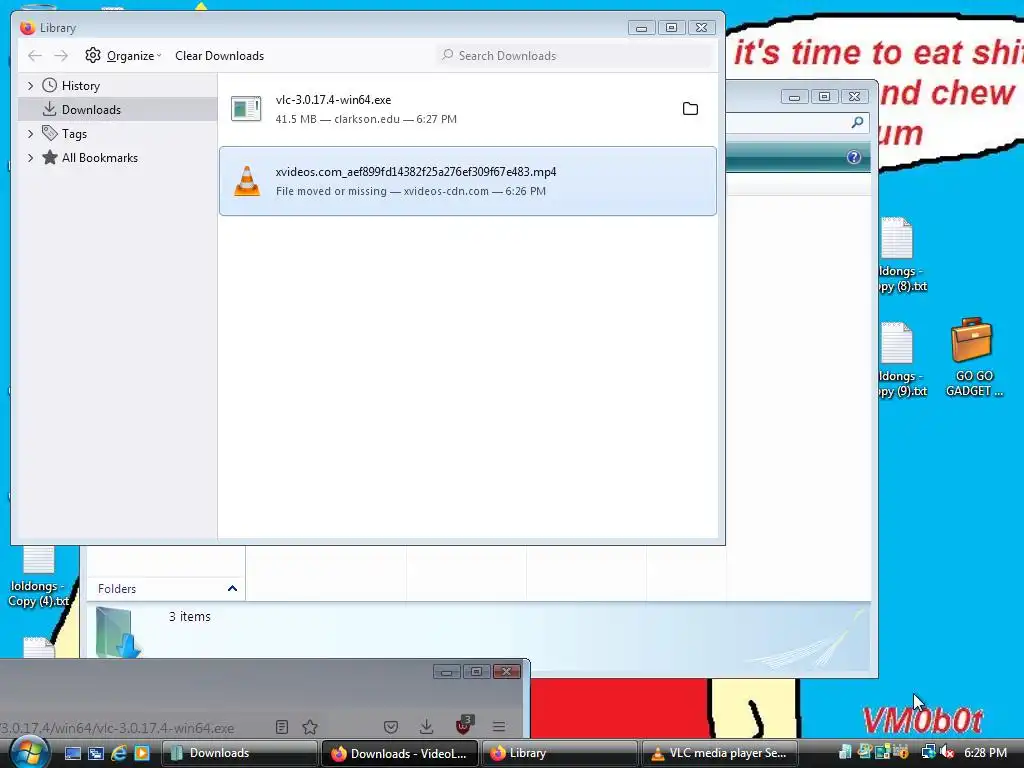
Task: Switch to the Downloads Explorer taskbar button
Action: click(239, 753)
